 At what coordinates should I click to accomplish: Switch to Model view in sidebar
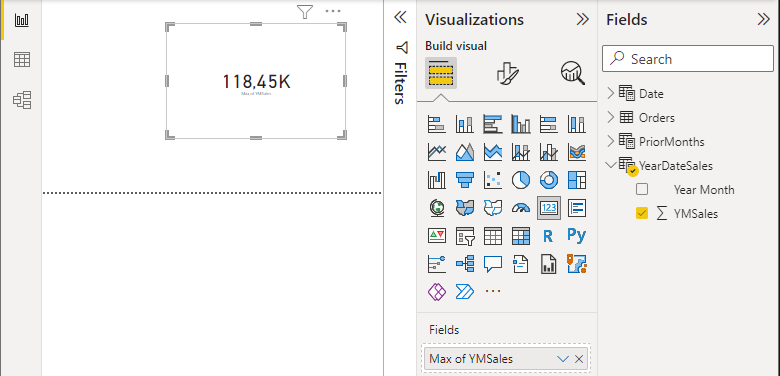22,100
